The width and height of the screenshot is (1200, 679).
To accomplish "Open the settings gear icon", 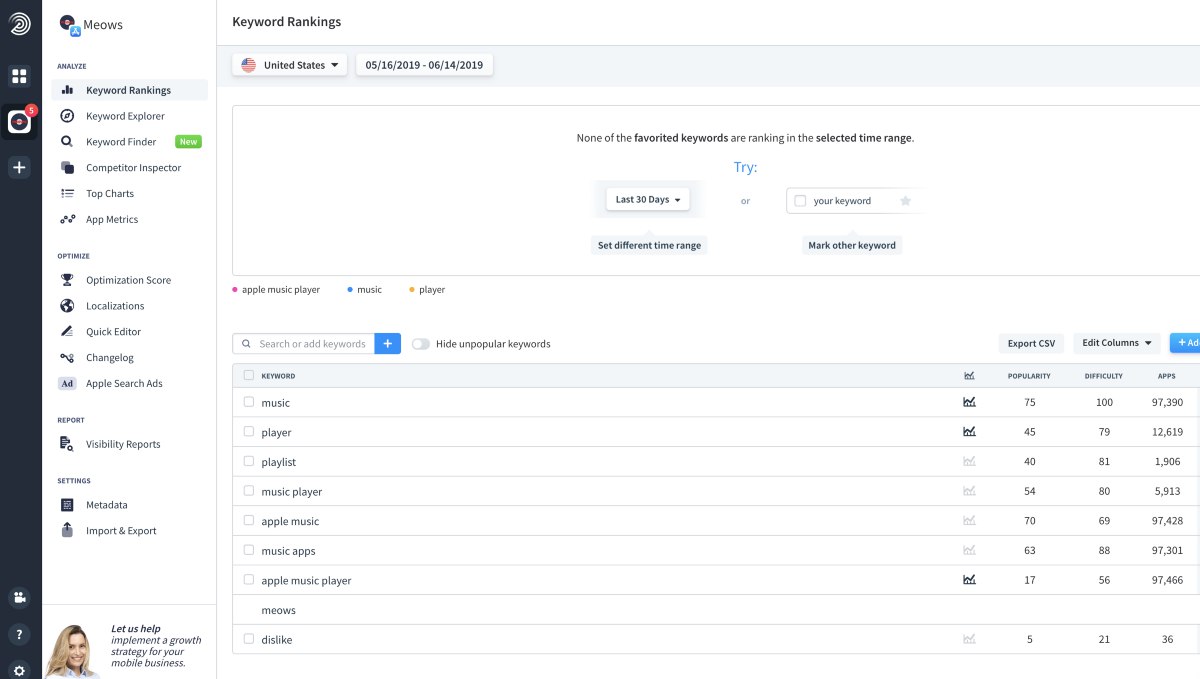I will [20, 669].
